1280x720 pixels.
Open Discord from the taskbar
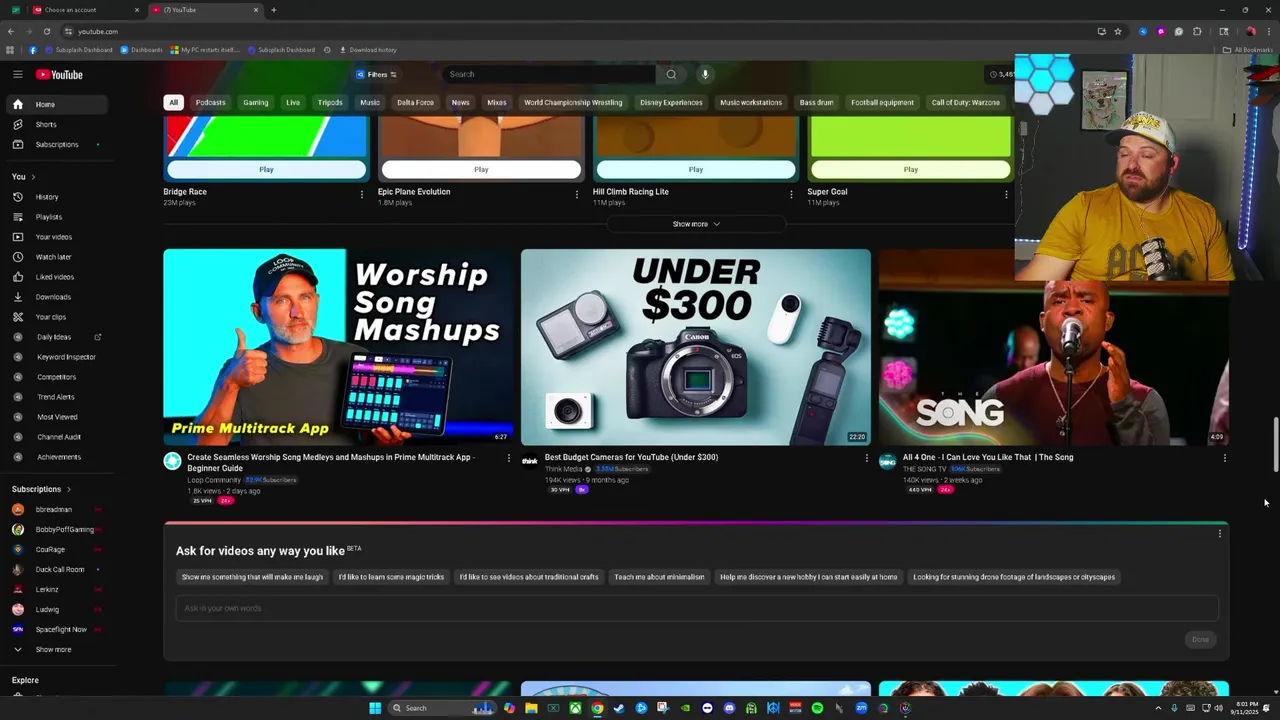tap(729, 708)
